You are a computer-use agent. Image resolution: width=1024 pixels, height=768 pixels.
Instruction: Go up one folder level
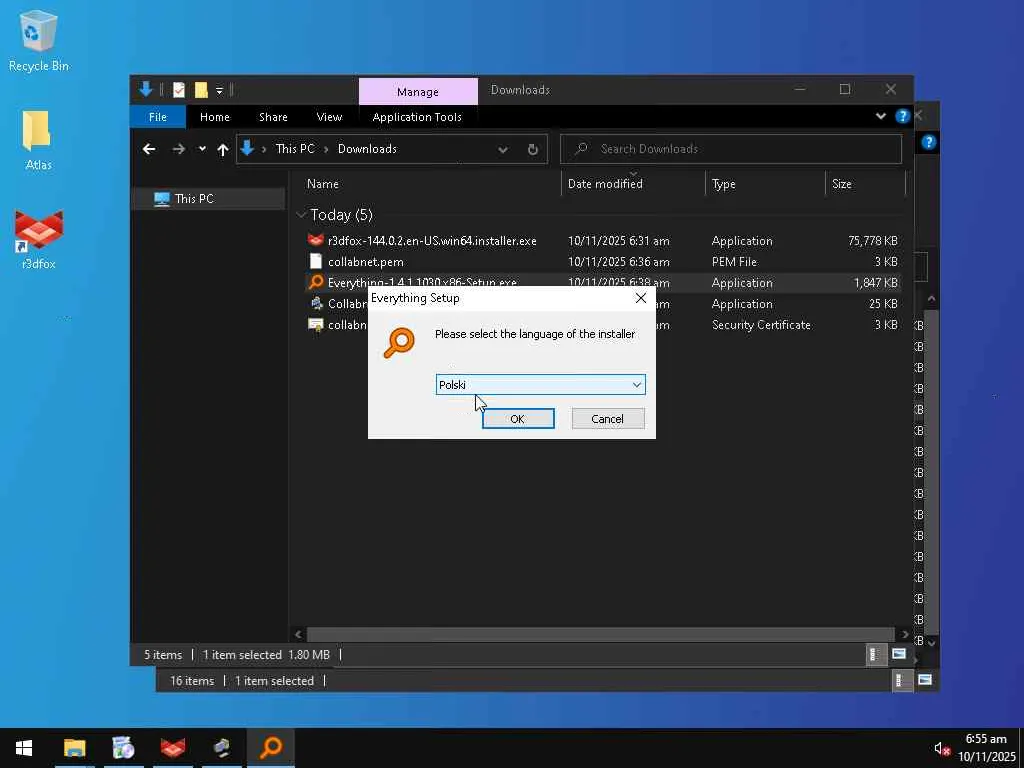(223, 150)
